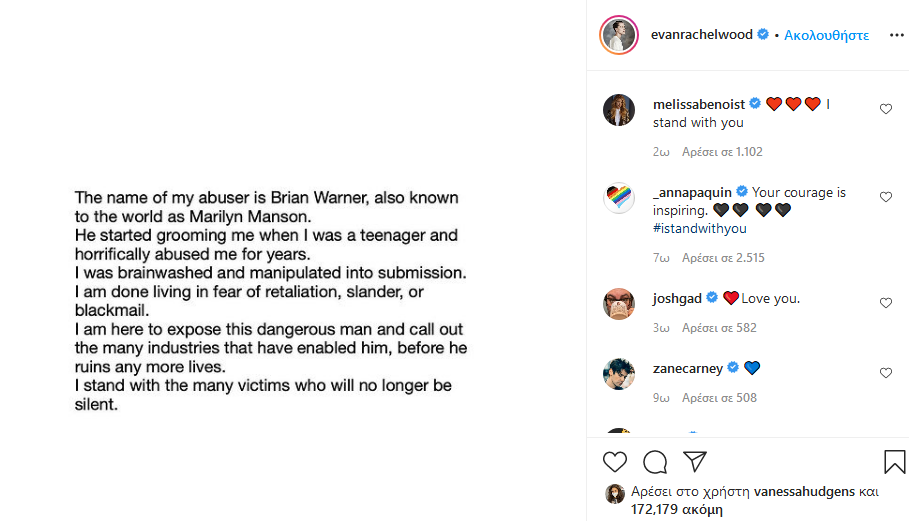Click _annapaquin's rainbow heart avatar
Image resolution: width=909 pixels, height=521 pixels.
coord(619,198)
